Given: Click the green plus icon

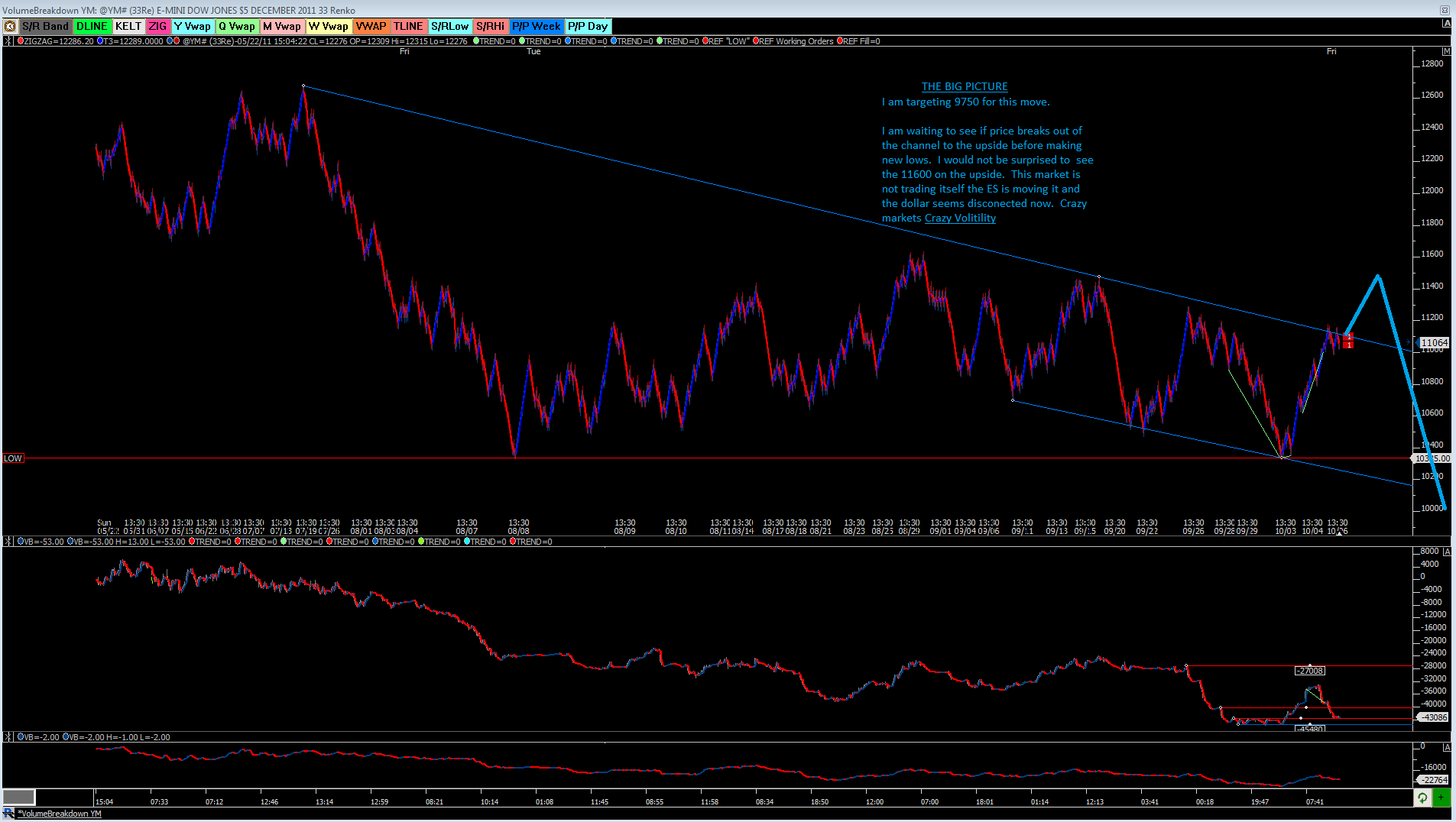Looking at the screenshot, I should tap(1441, 798).
